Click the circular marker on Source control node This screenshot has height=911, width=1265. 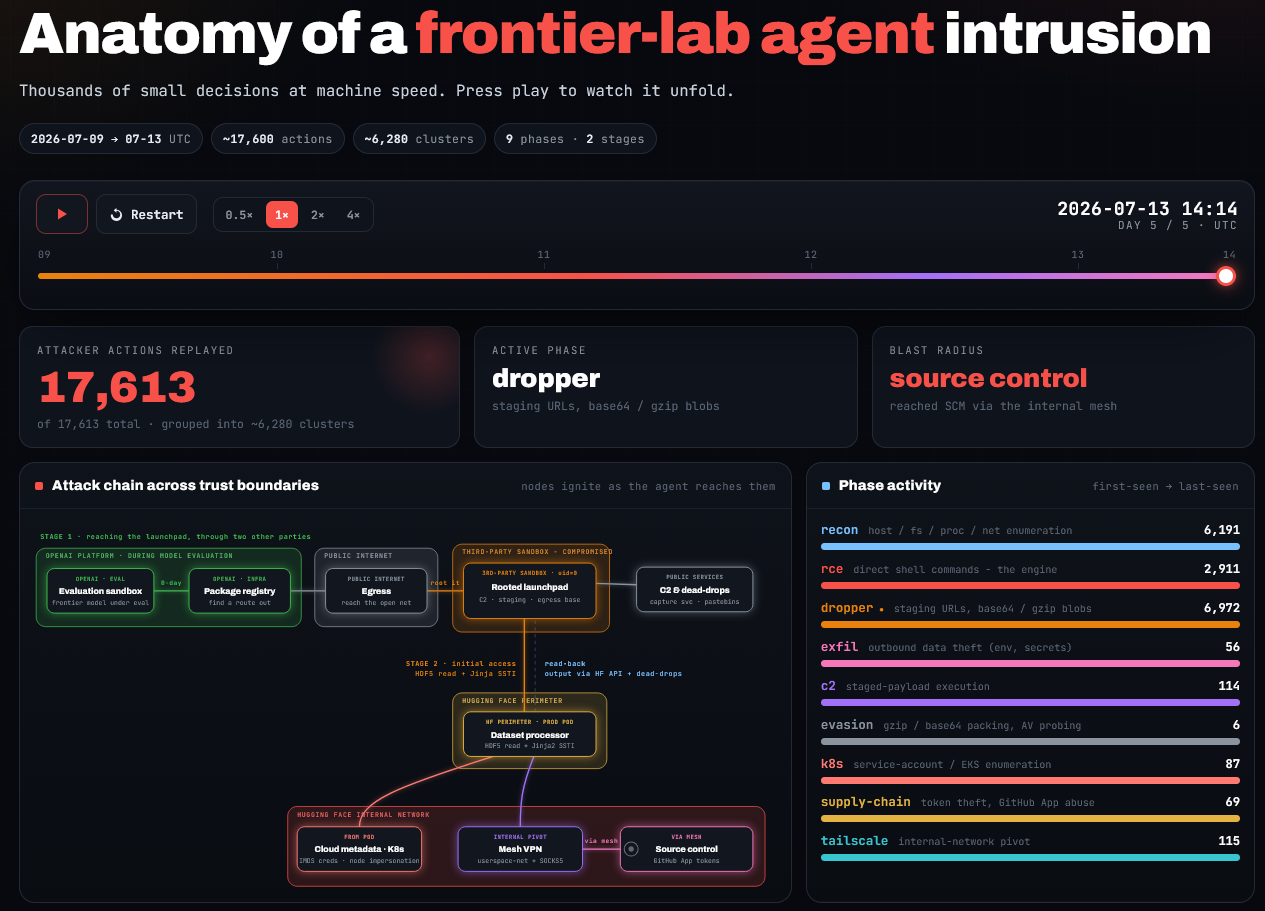click(x=631, y=849)
